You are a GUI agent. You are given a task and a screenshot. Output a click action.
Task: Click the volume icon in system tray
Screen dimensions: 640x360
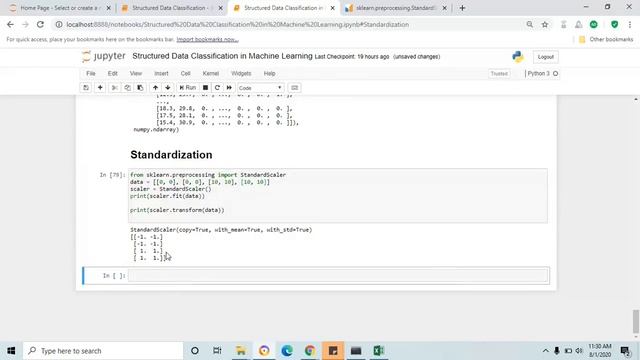[579, 351]
